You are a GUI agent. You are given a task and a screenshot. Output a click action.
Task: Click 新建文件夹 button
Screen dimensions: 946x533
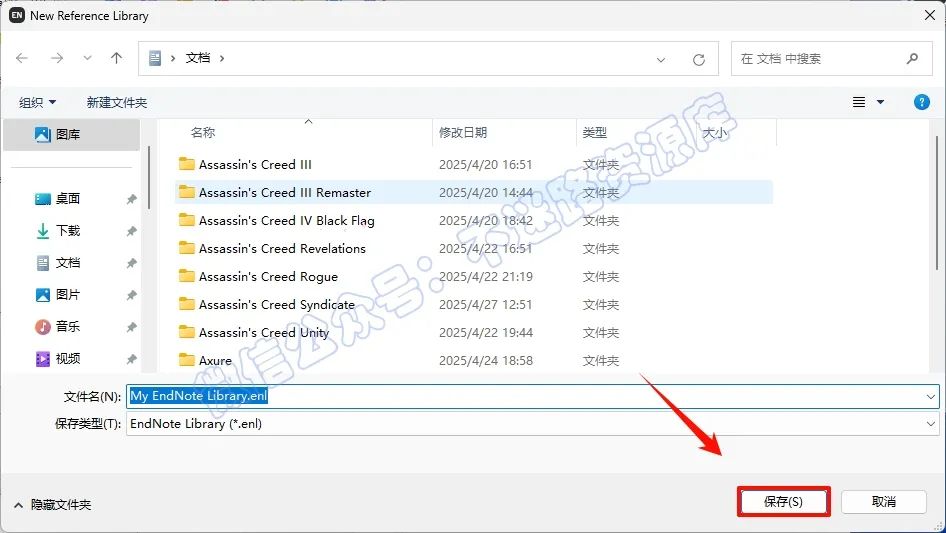coord(117,103)
